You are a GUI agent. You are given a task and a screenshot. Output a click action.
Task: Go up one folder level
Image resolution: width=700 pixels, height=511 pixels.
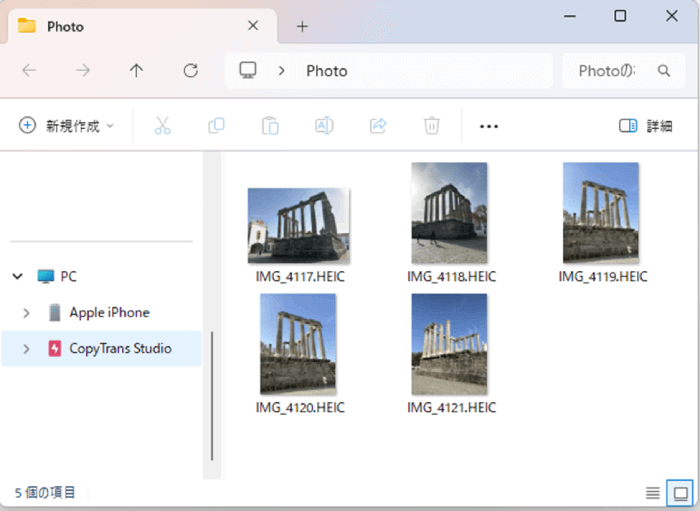click(x=137, y=71)
